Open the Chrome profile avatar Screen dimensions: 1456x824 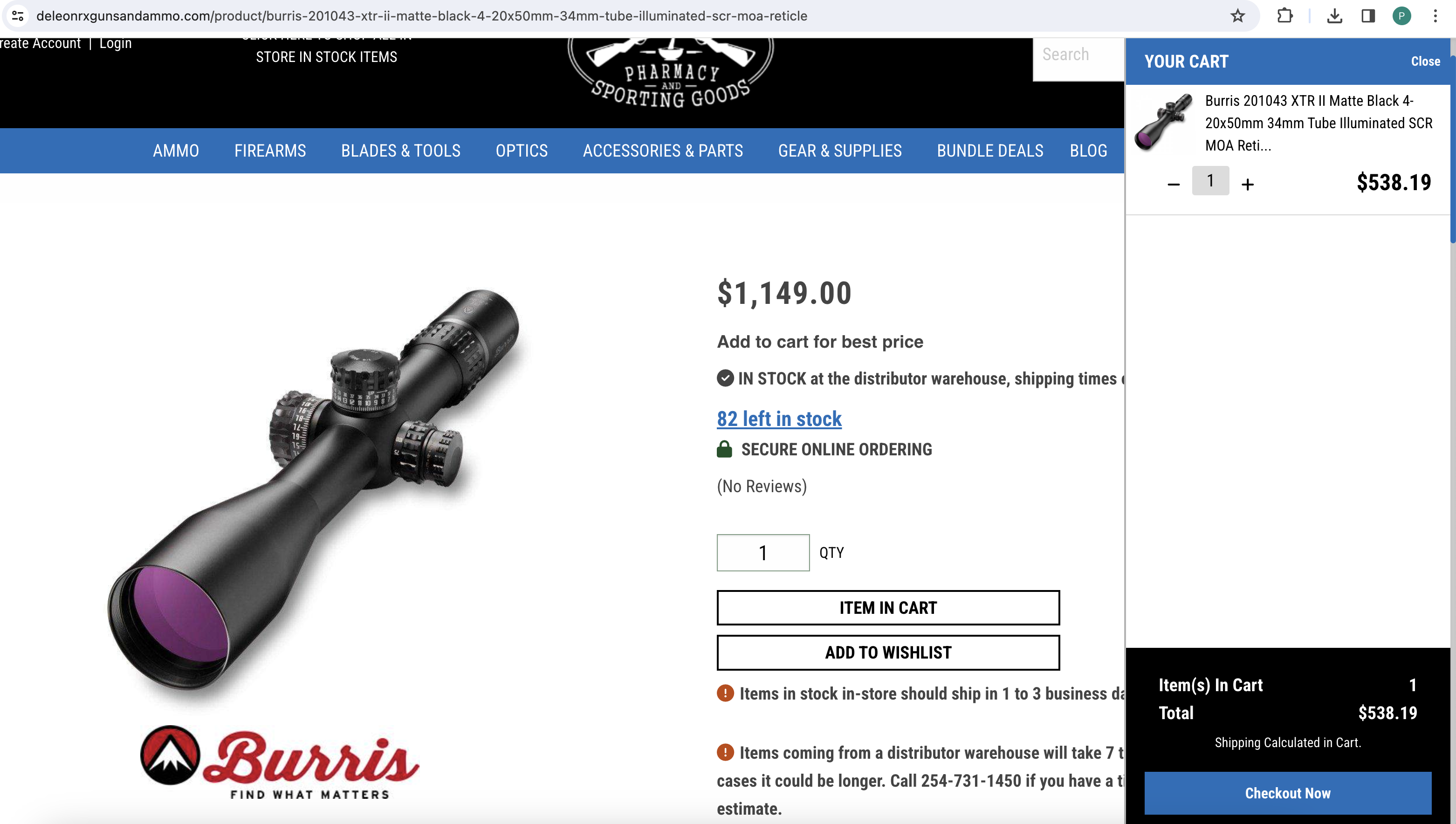tap(1401, 16)
